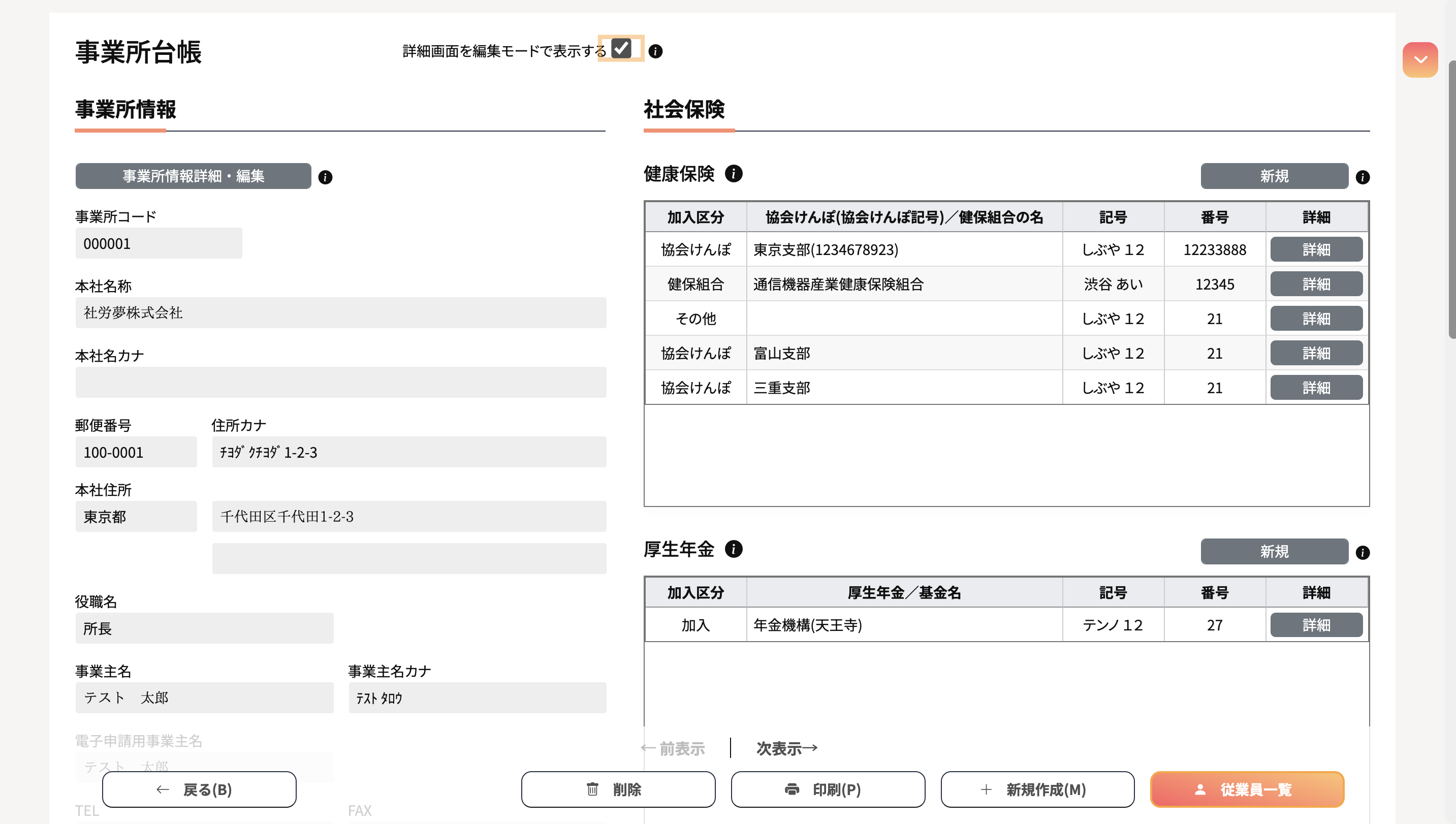Click 次表示→ navigation link
The image size is (1456, 824).
(x=786, y=749)
